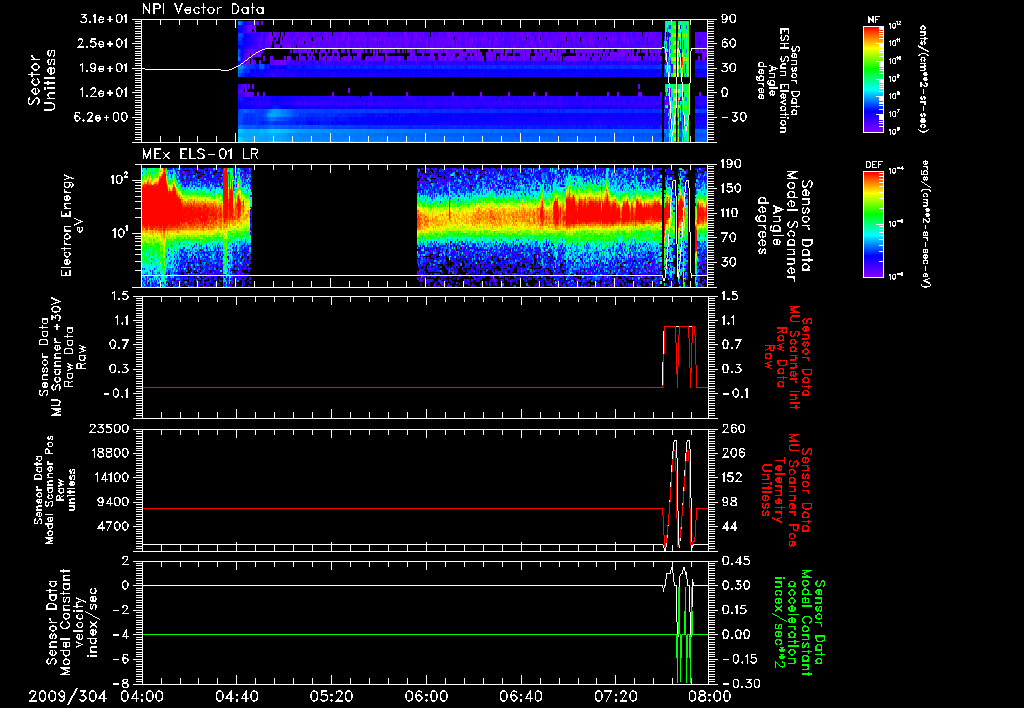Click the 05:20 time axis label
This screenshot has width=1024, height=708.
point(331,697)
